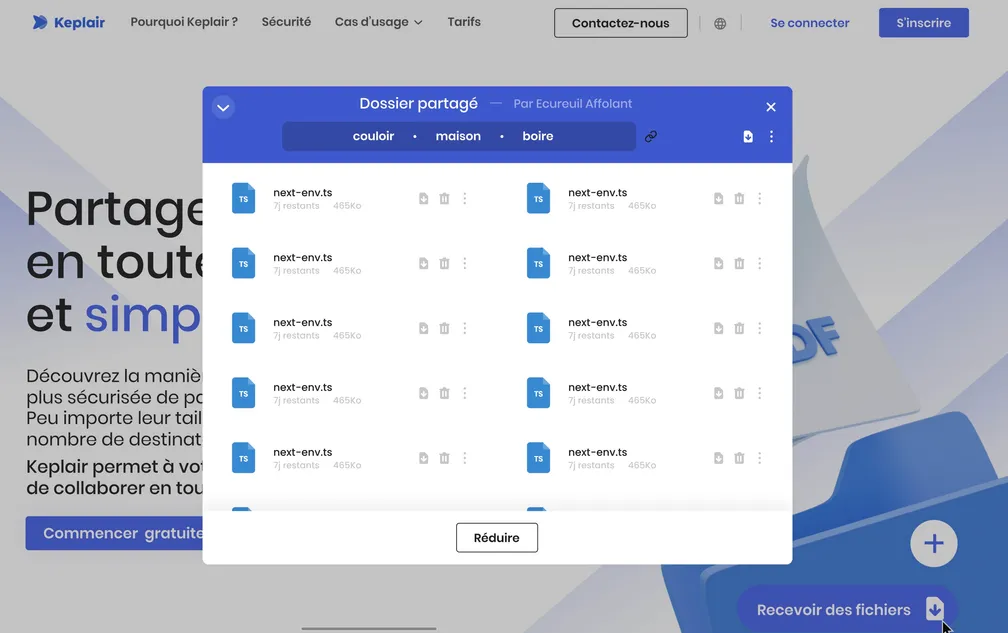Expand the Cas d'usage menu
This screenshot has width=1008, height=633.
[x=378, y=22]
